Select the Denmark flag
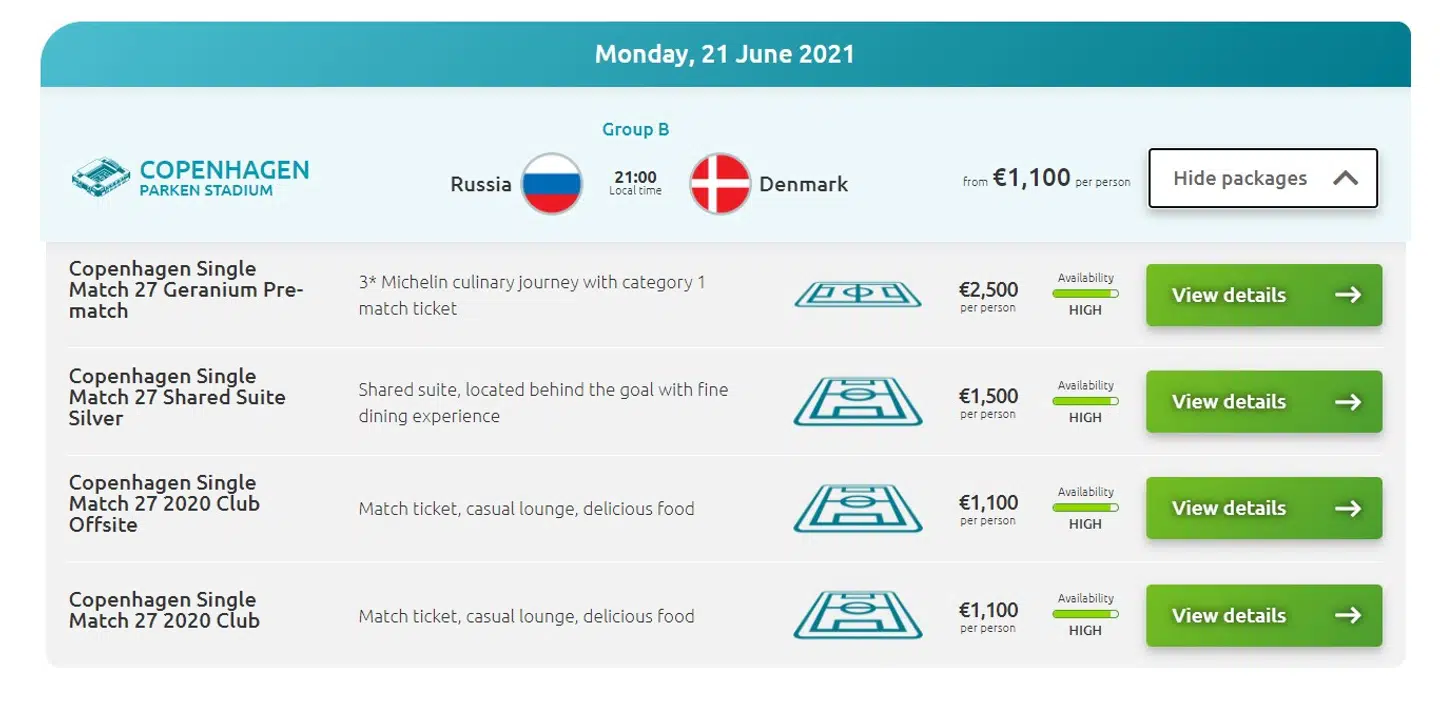The width and height of the screenshot is (1440, 705). (x=718, y=184)
